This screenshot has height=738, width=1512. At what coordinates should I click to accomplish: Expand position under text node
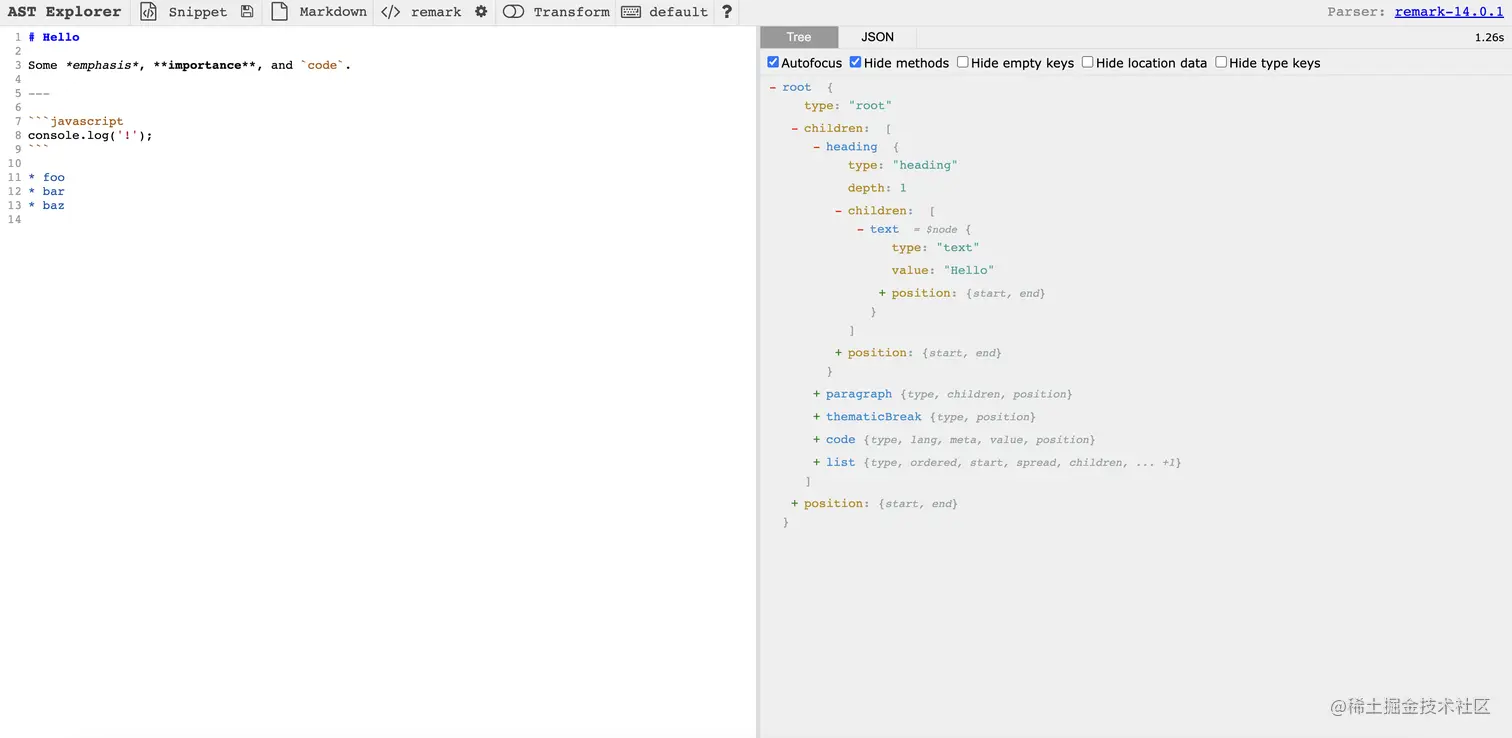click(x=883, y=293)
